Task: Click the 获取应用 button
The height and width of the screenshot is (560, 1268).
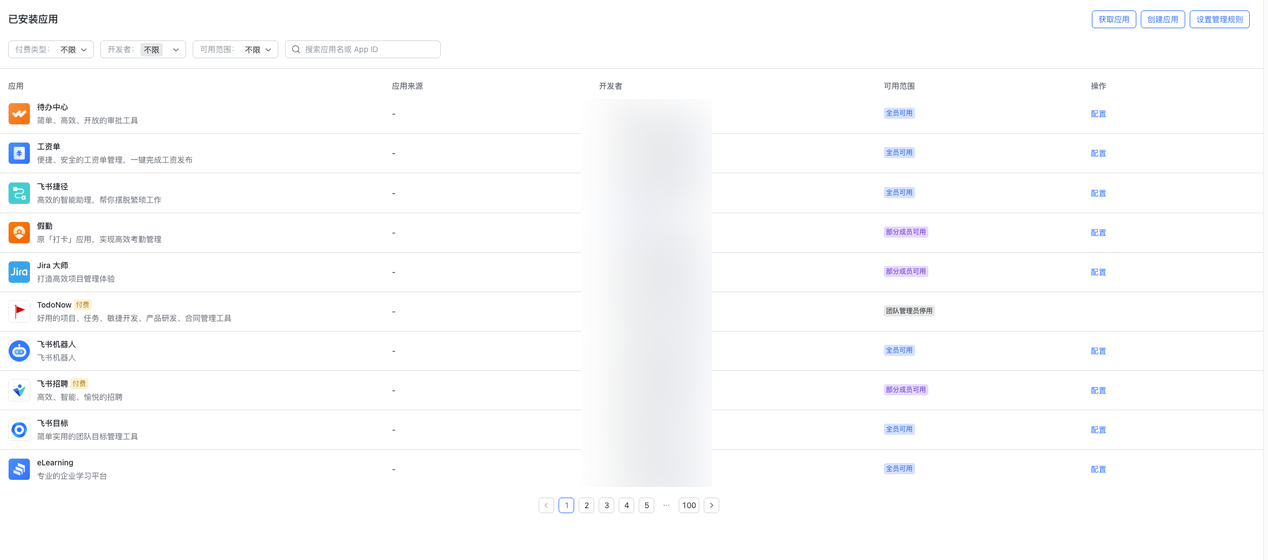Action: pyautogui.click(x=1113, y=19)
